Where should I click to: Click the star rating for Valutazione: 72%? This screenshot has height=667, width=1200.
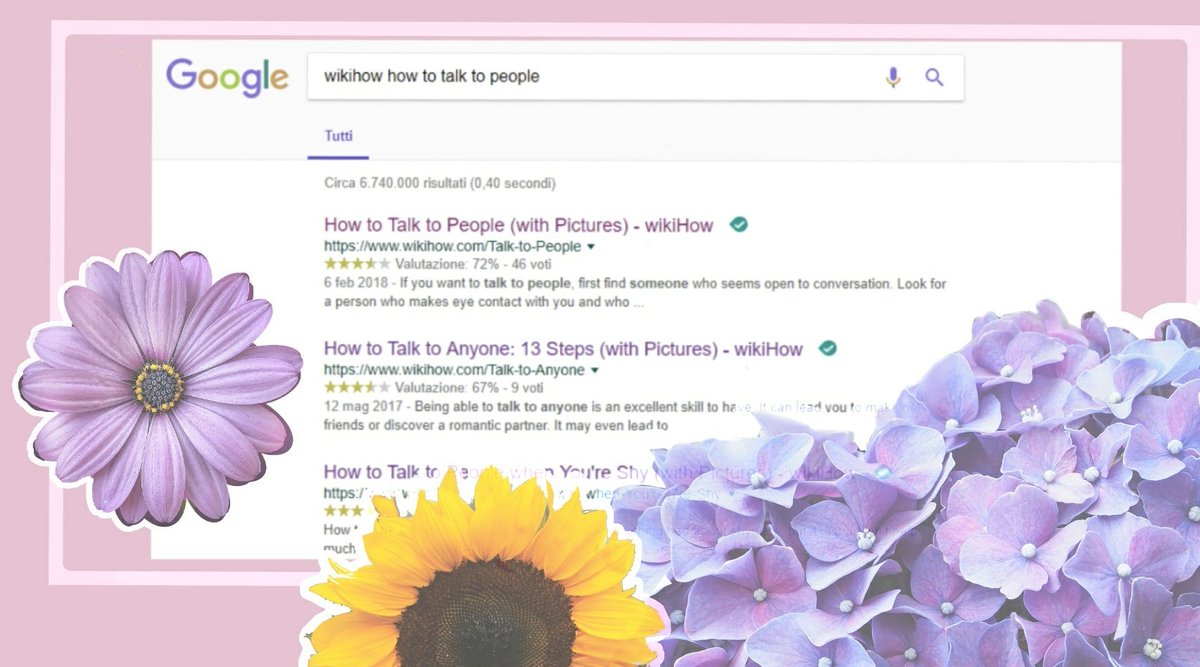[357, 264]
